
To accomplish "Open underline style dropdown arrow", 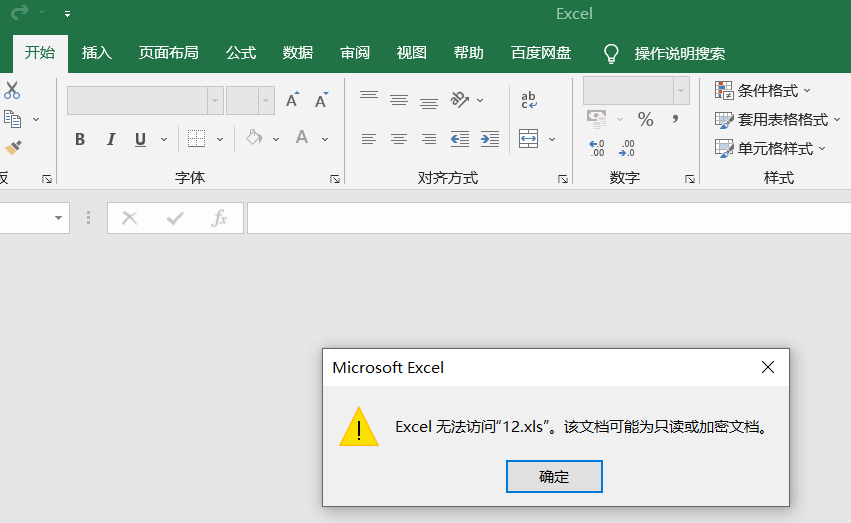I will pos(164,139).
